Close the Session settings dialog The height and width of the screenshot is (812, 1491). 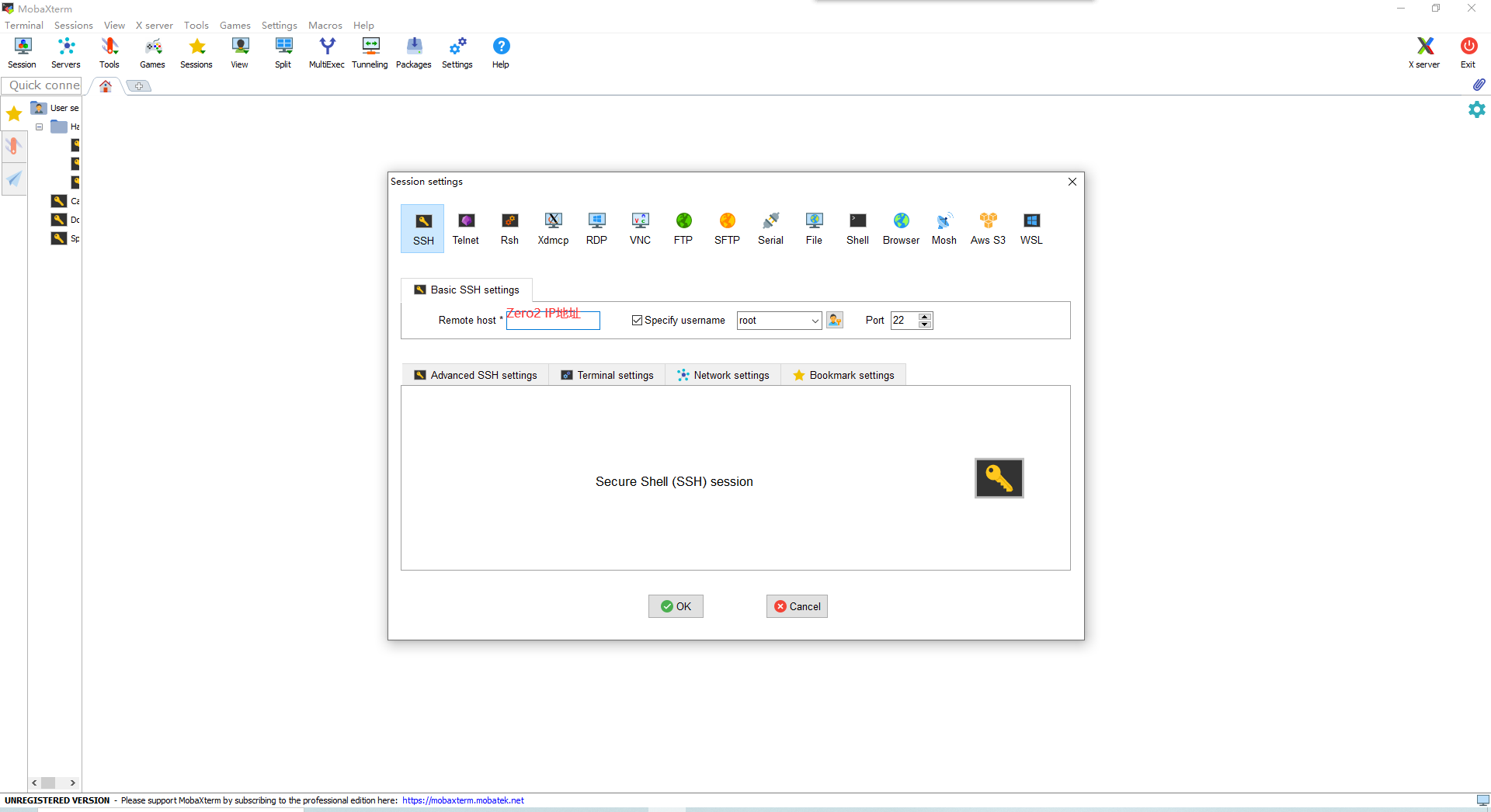point(1072,182)
